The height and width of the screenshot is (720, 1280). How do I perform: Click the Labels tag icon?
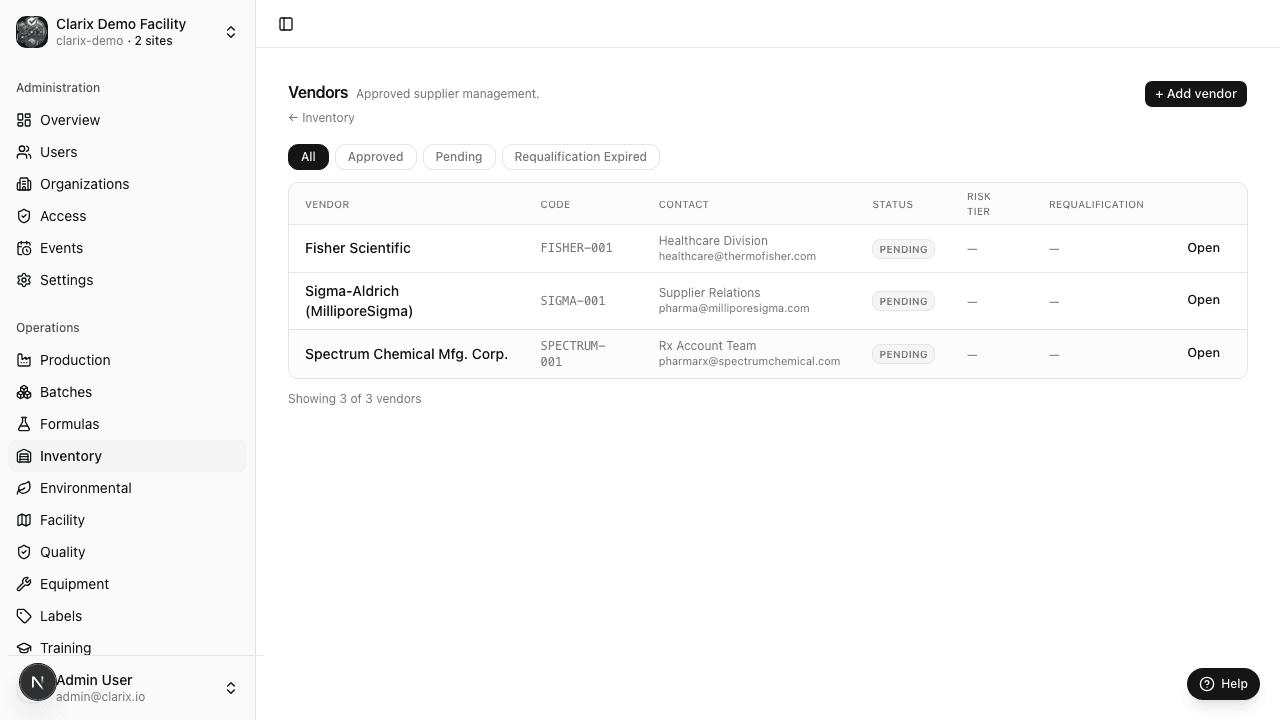[24, 616]
